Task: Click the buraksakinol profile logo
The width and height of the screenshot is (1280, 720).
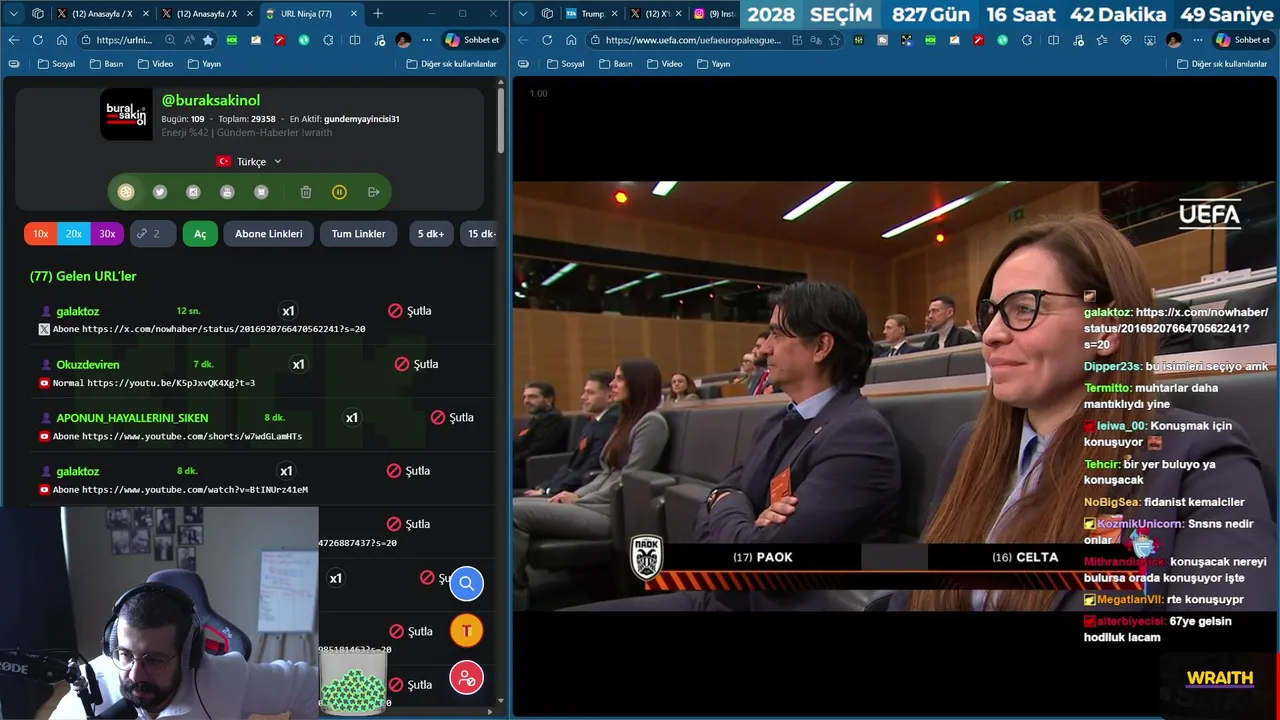Action: pos(126,114)
